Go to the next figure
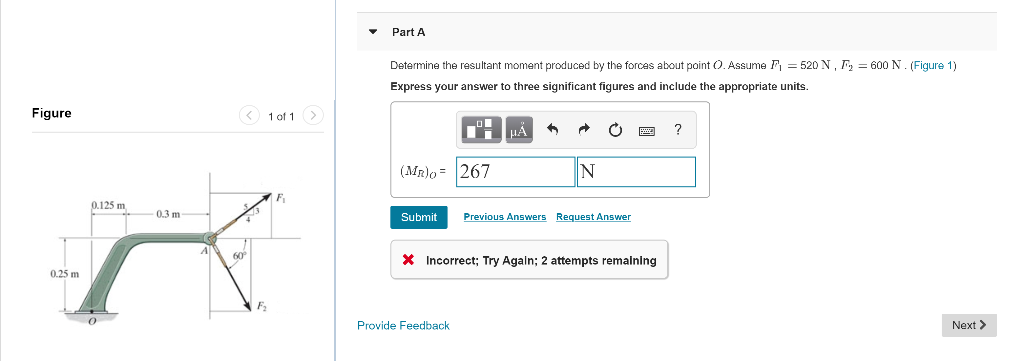 point(313,116)
